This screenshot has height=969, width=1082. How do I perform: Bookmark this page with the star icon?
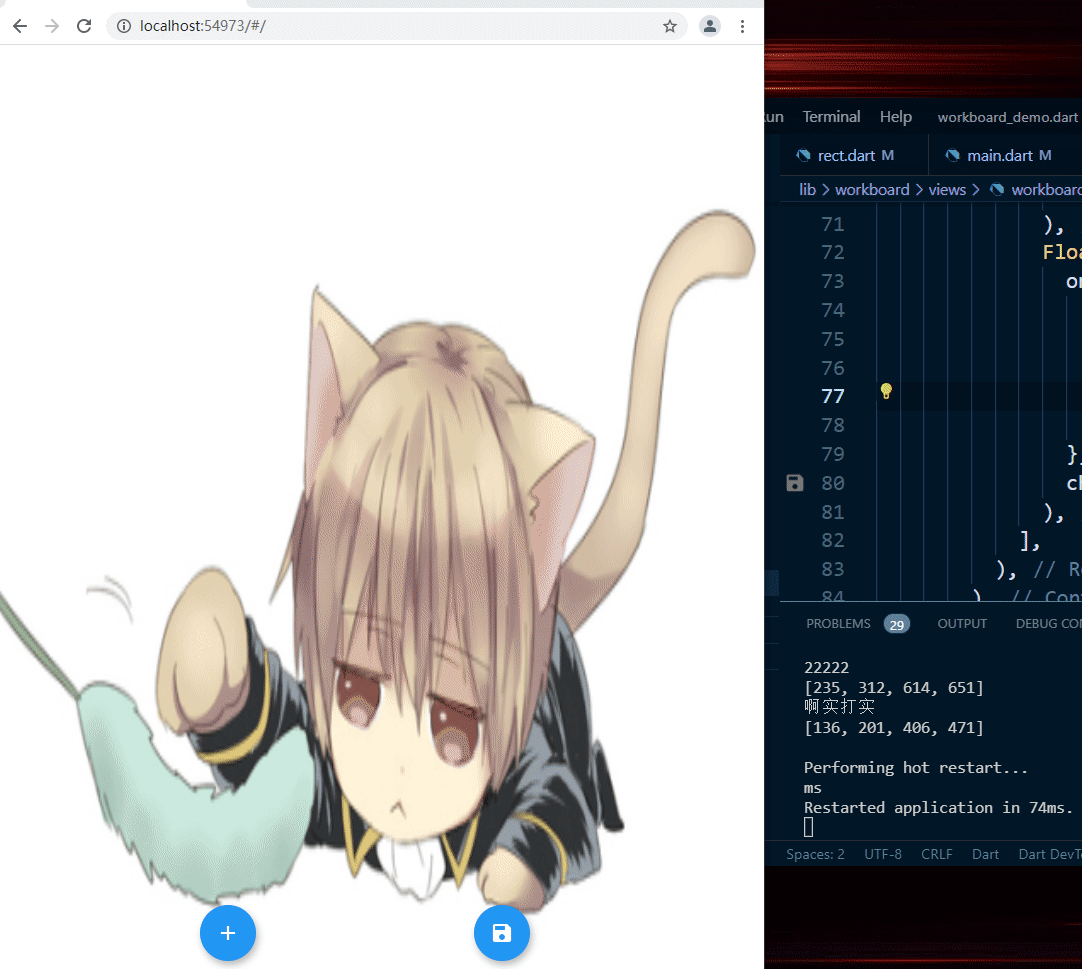coord(669,26)
